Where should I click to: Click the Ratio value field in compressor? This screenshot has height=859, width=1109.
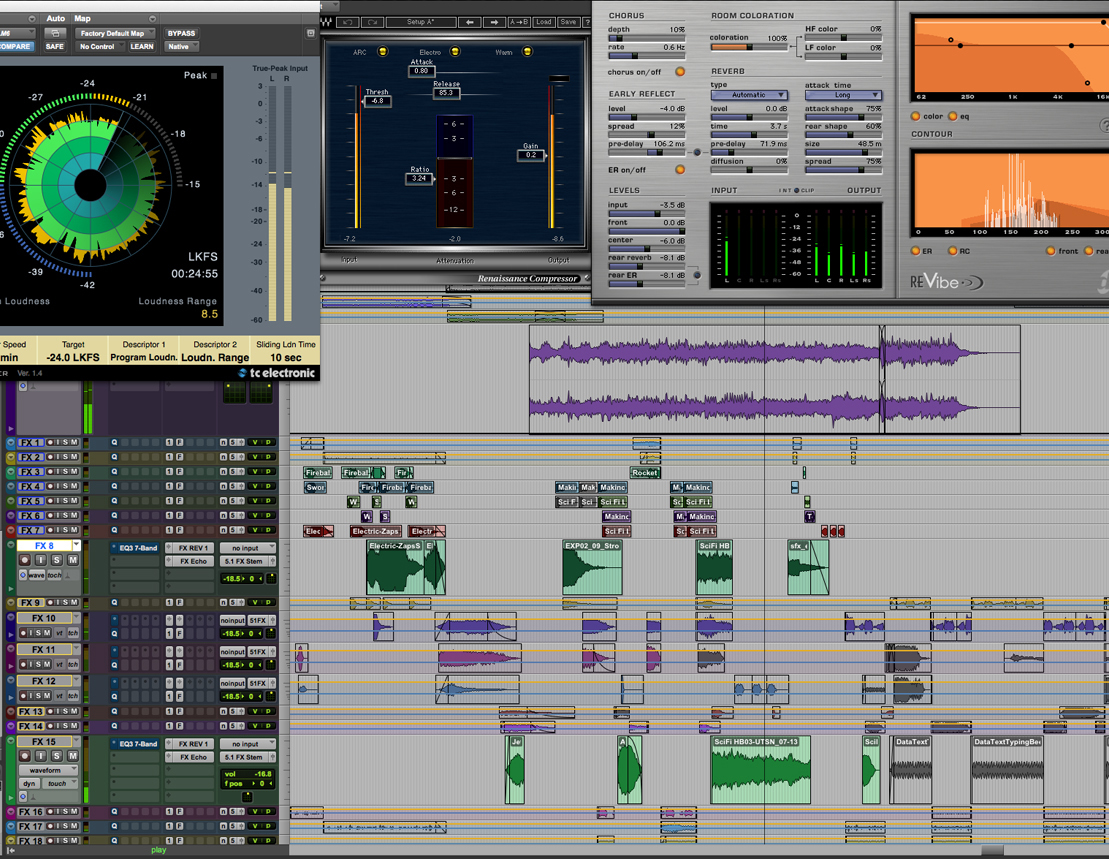pyautogui.click(x=419, y=178)
